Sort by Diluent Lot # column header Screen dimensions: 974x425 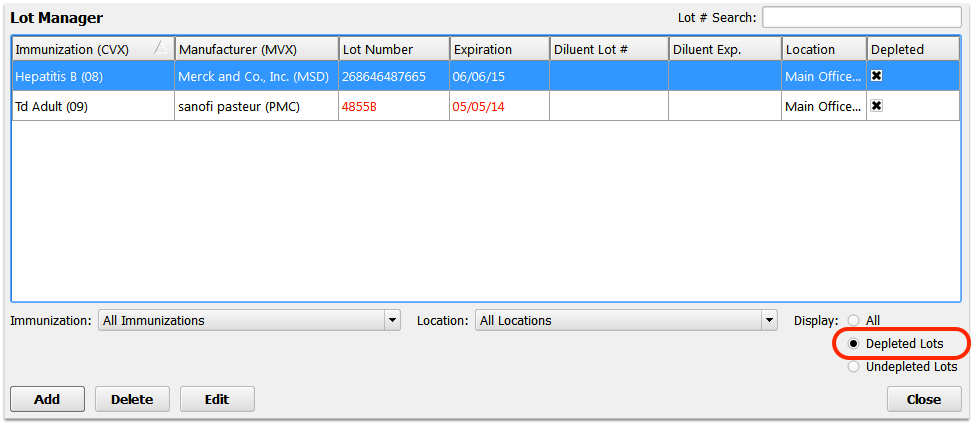tap(609, 49)
